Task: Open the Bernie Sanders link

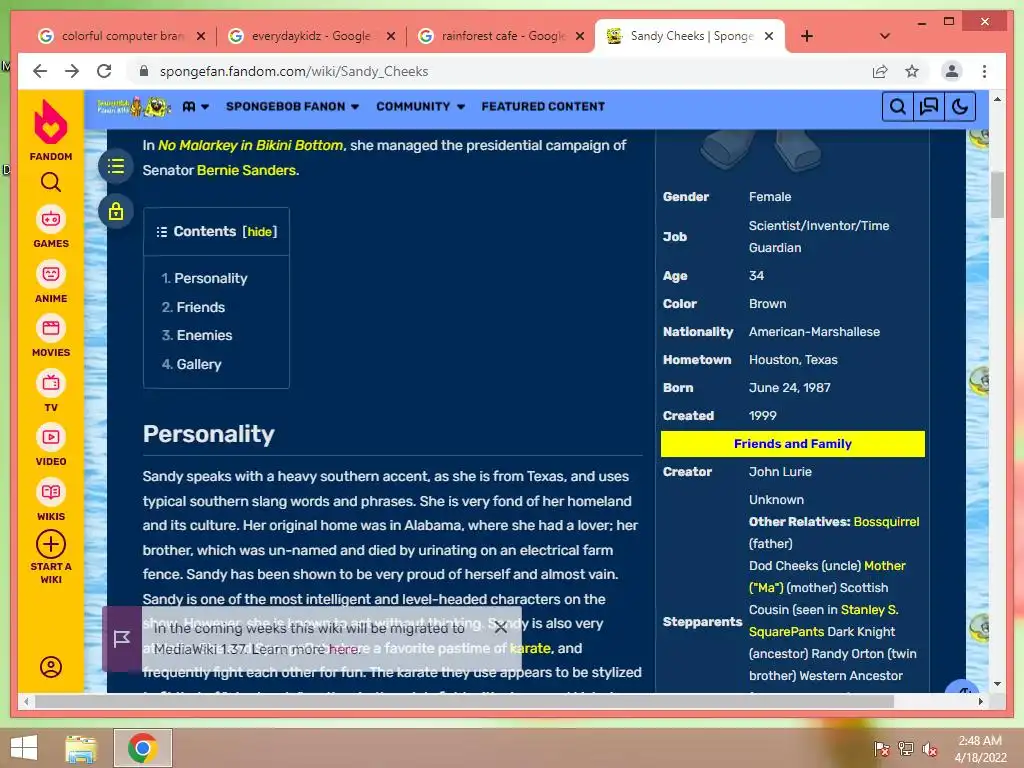Action: pos(246,170)
